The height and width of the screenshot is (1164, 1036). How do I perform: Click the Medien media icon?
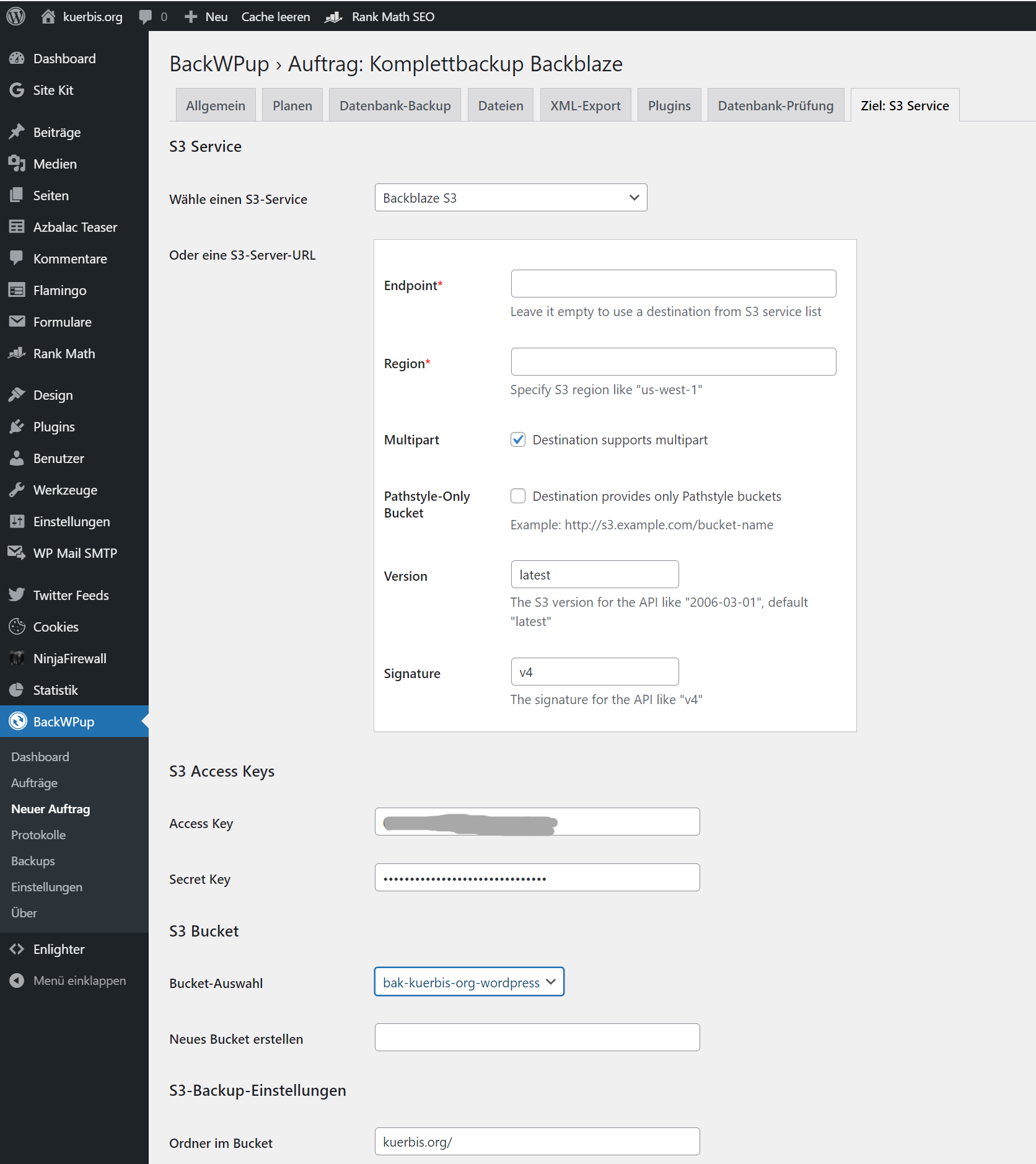(x=17, y=164)
